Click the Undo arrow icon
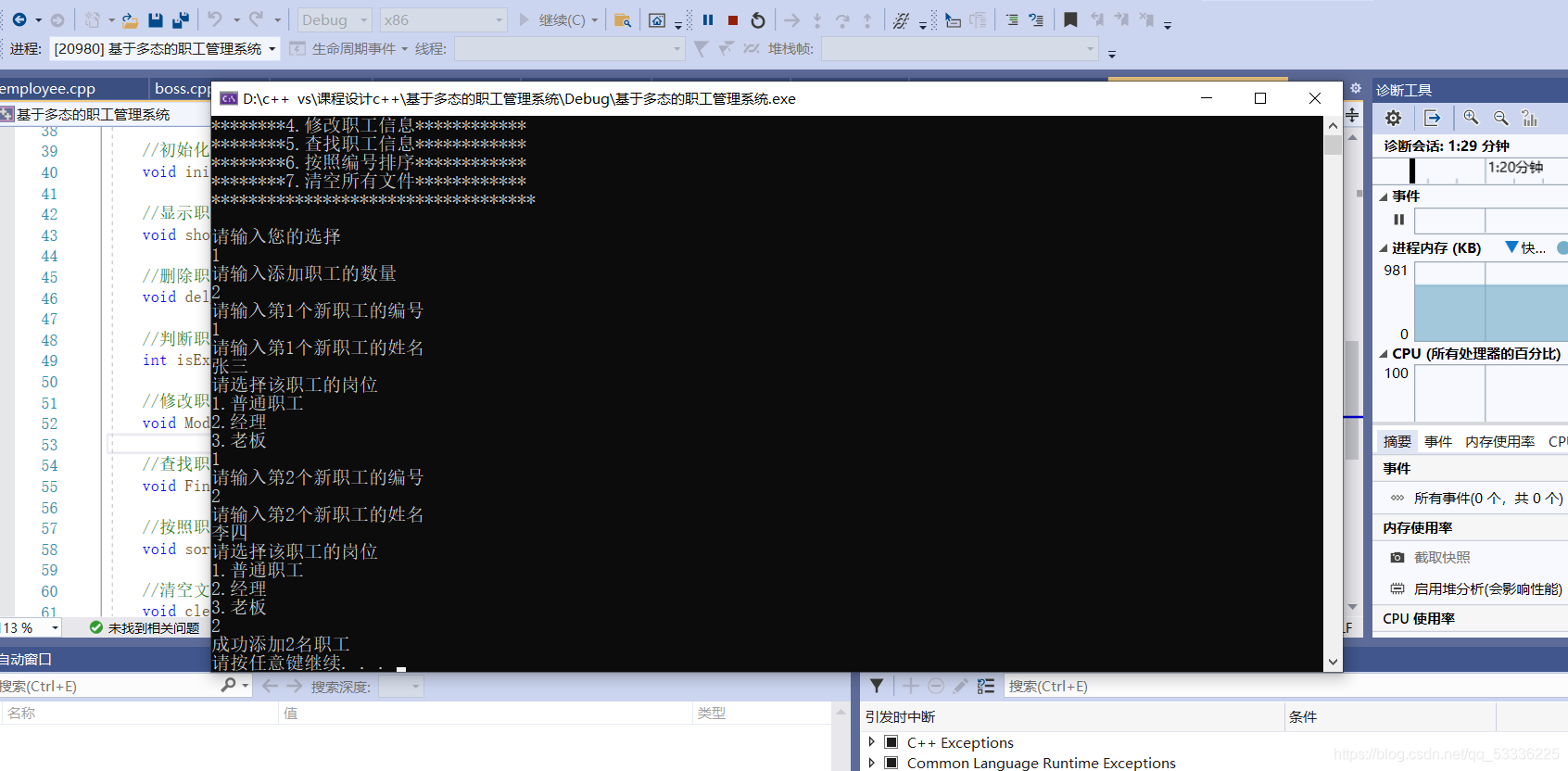This screenshot has height=771, width=1568. [215, 19]
